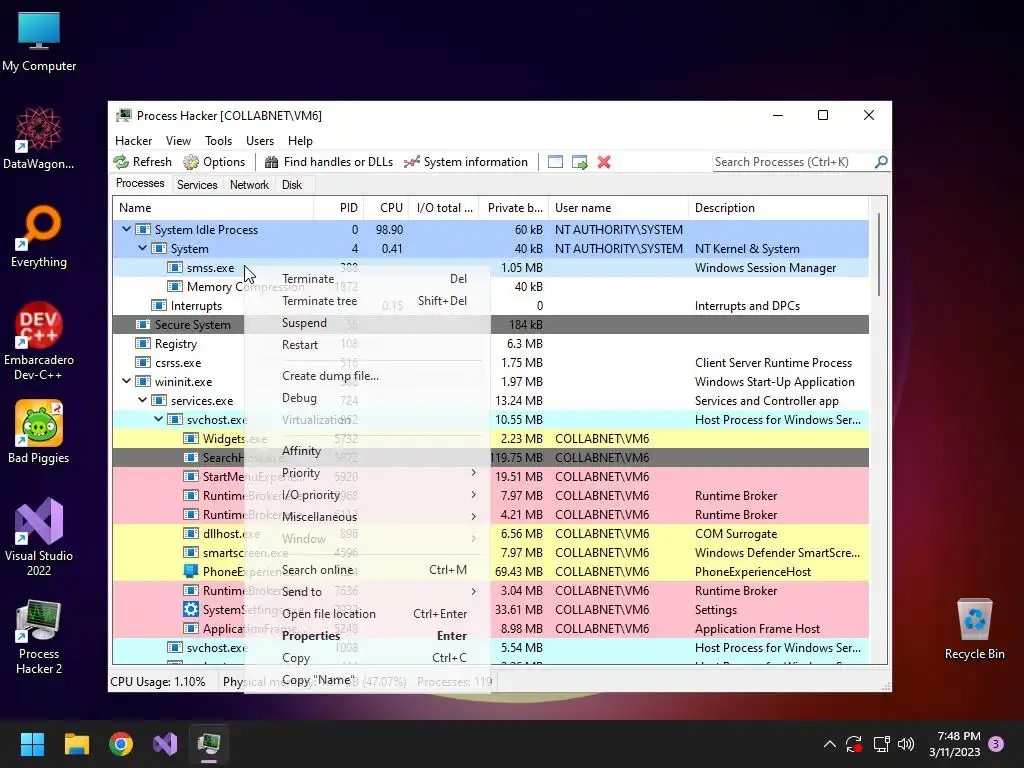Expand the Miscellaneous submenu
Image resolution: width=1024 pixels, height=768 pixels.
[367, 517]
